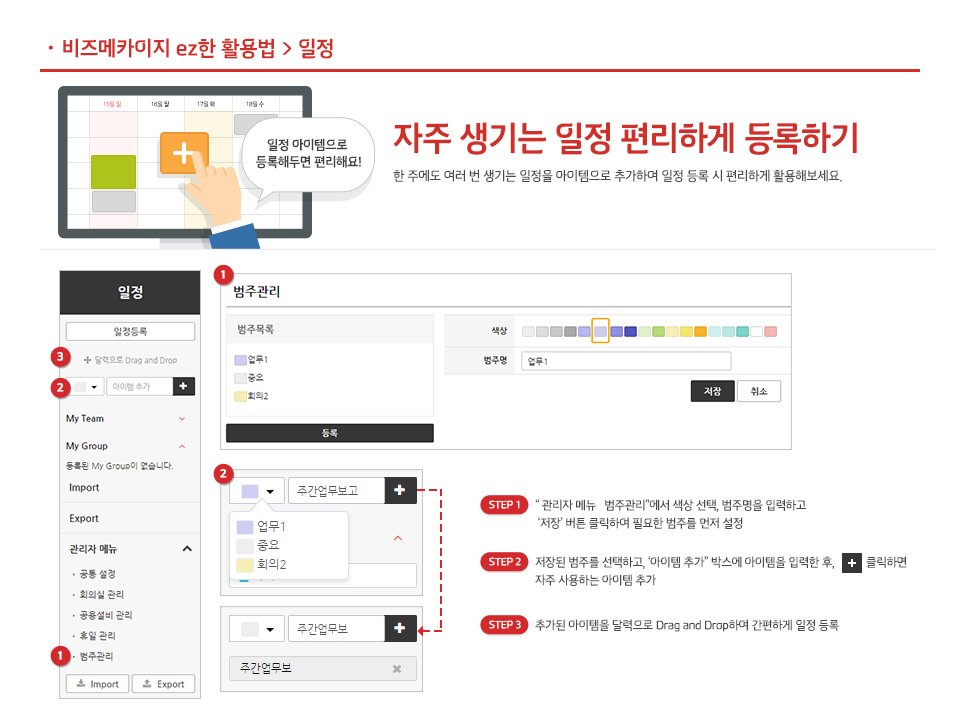
Task: Click the 등록된 My Group이 없습니다 message
Action: tap(120, 466)
